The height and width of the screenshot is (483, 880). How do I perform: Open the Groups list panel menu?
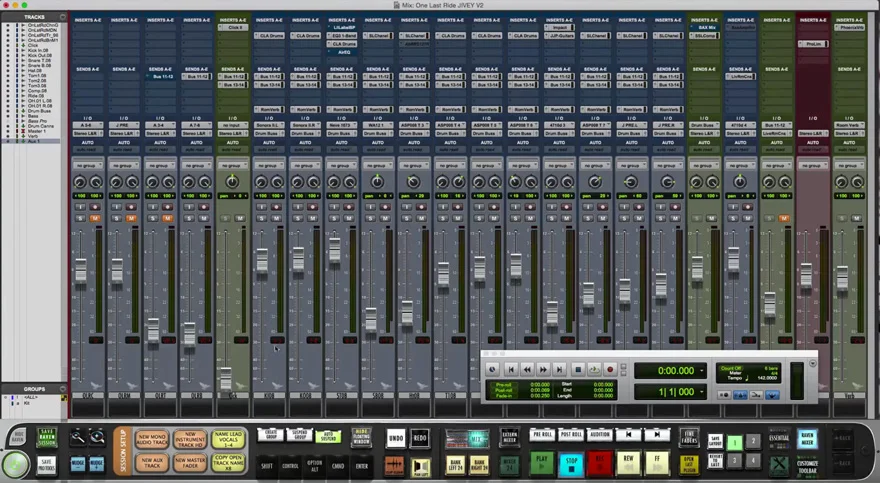(62, 388)
